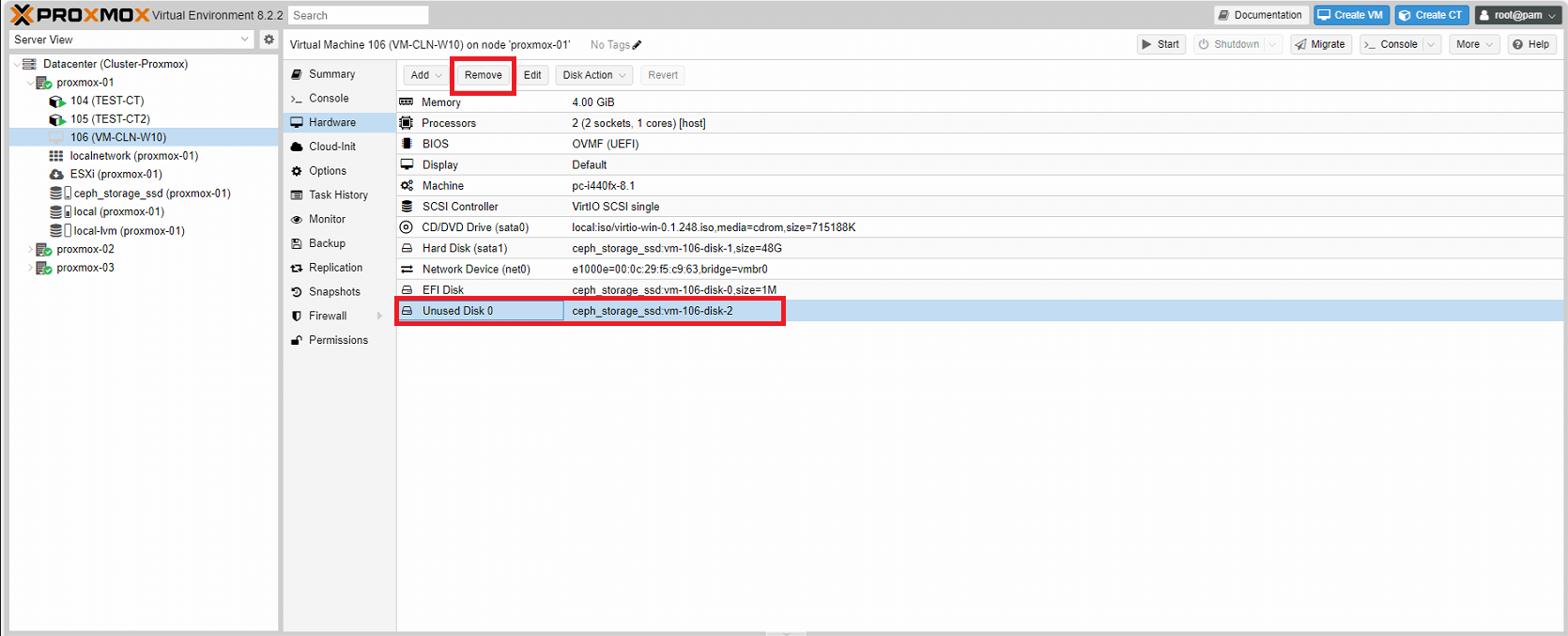Click the Machine gears icon
This screenshot has height=636, width=1568.
click(407, 186)
